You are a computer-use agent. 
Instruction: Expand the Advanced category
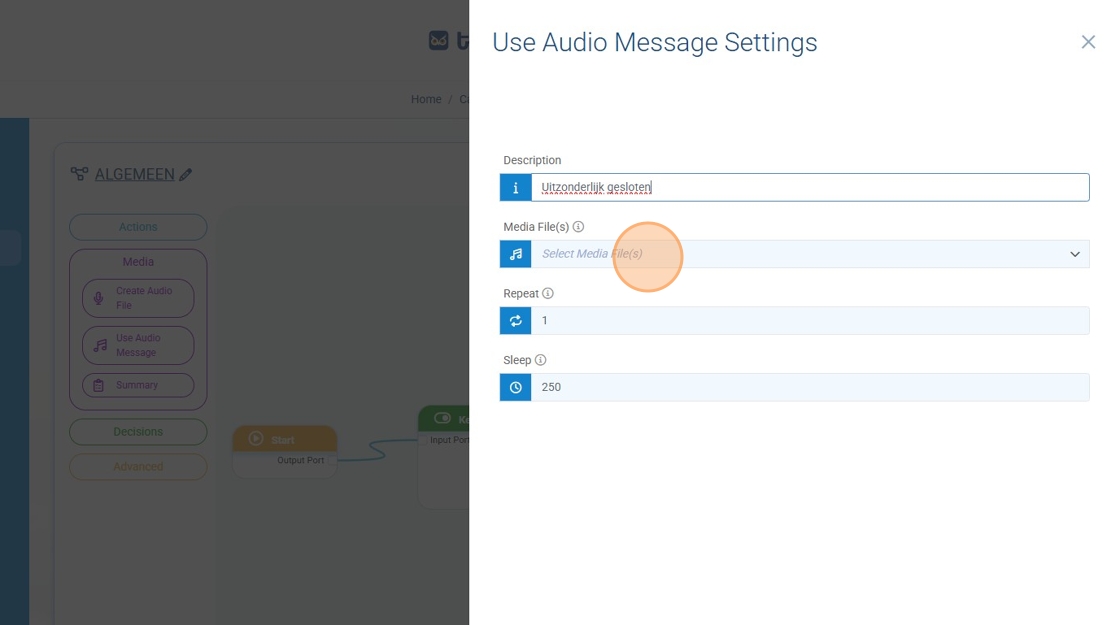(138, 467)
